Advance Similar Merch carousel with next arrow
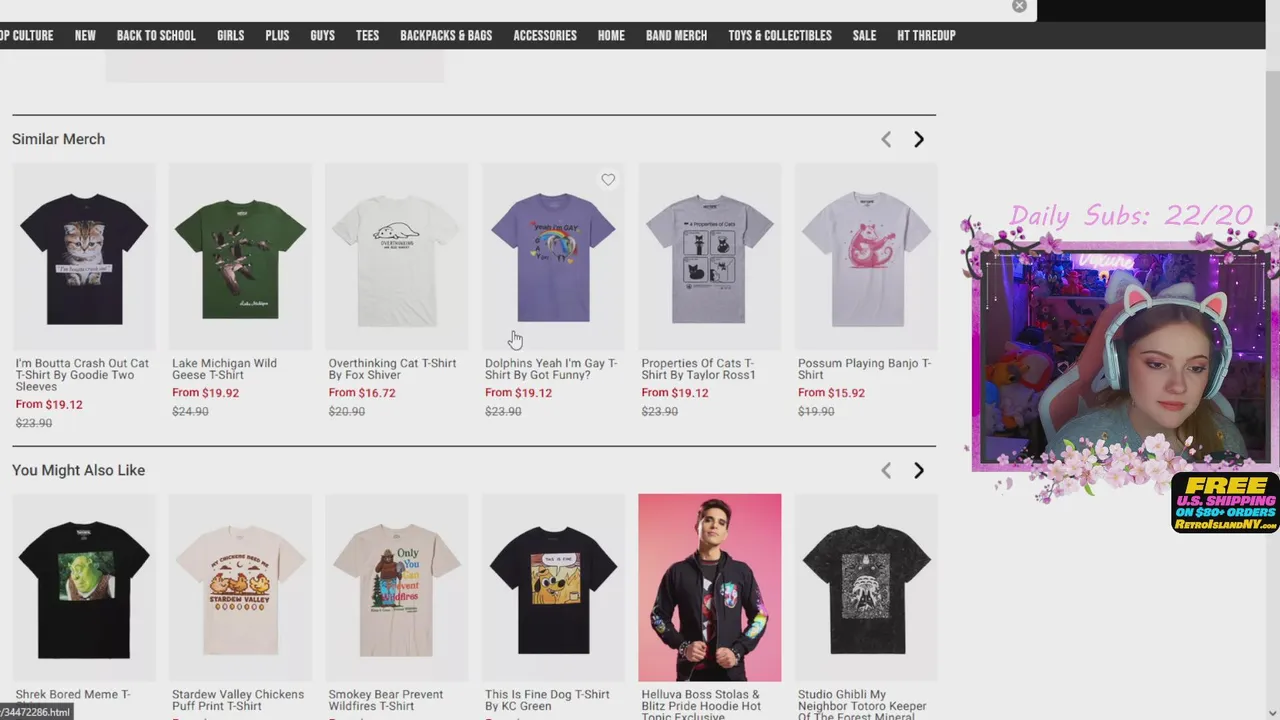This screenshot has height=720, width=1280. pos(919,140)
